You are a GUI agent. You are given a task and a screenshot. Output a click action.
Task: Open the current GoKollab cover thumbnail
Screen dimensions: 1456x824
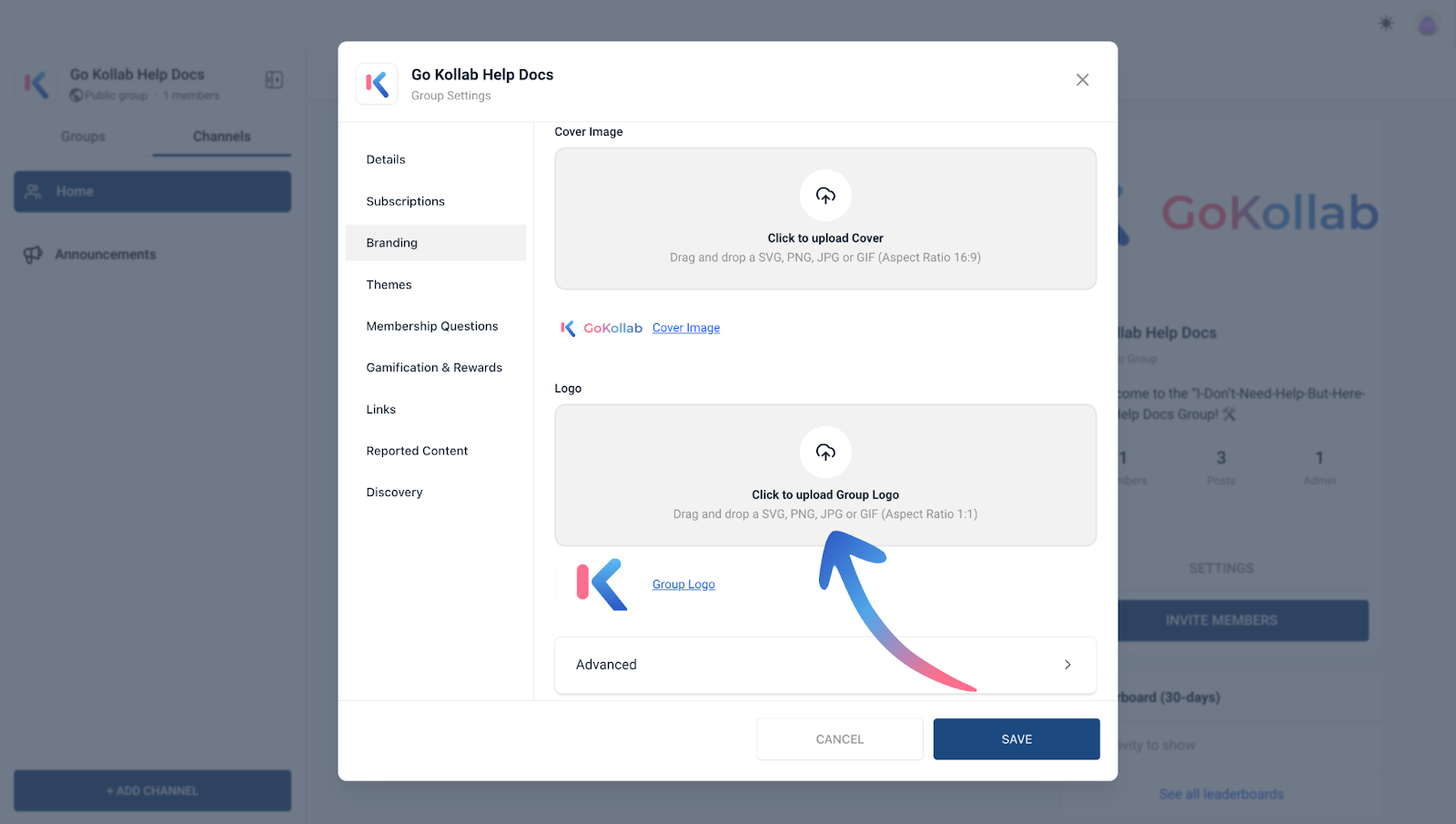601,328
